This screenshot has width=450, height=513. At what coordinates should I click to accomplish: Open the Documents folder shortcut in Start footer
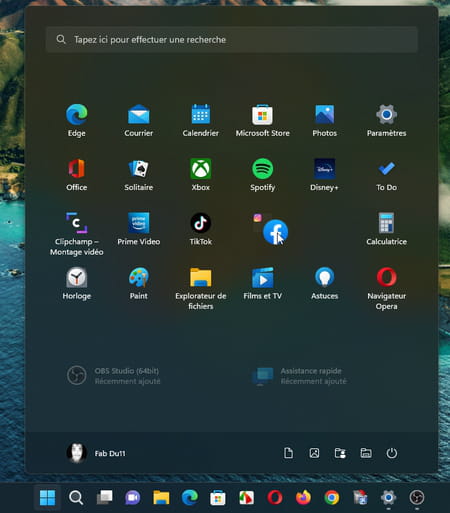(x=288, y=453)
